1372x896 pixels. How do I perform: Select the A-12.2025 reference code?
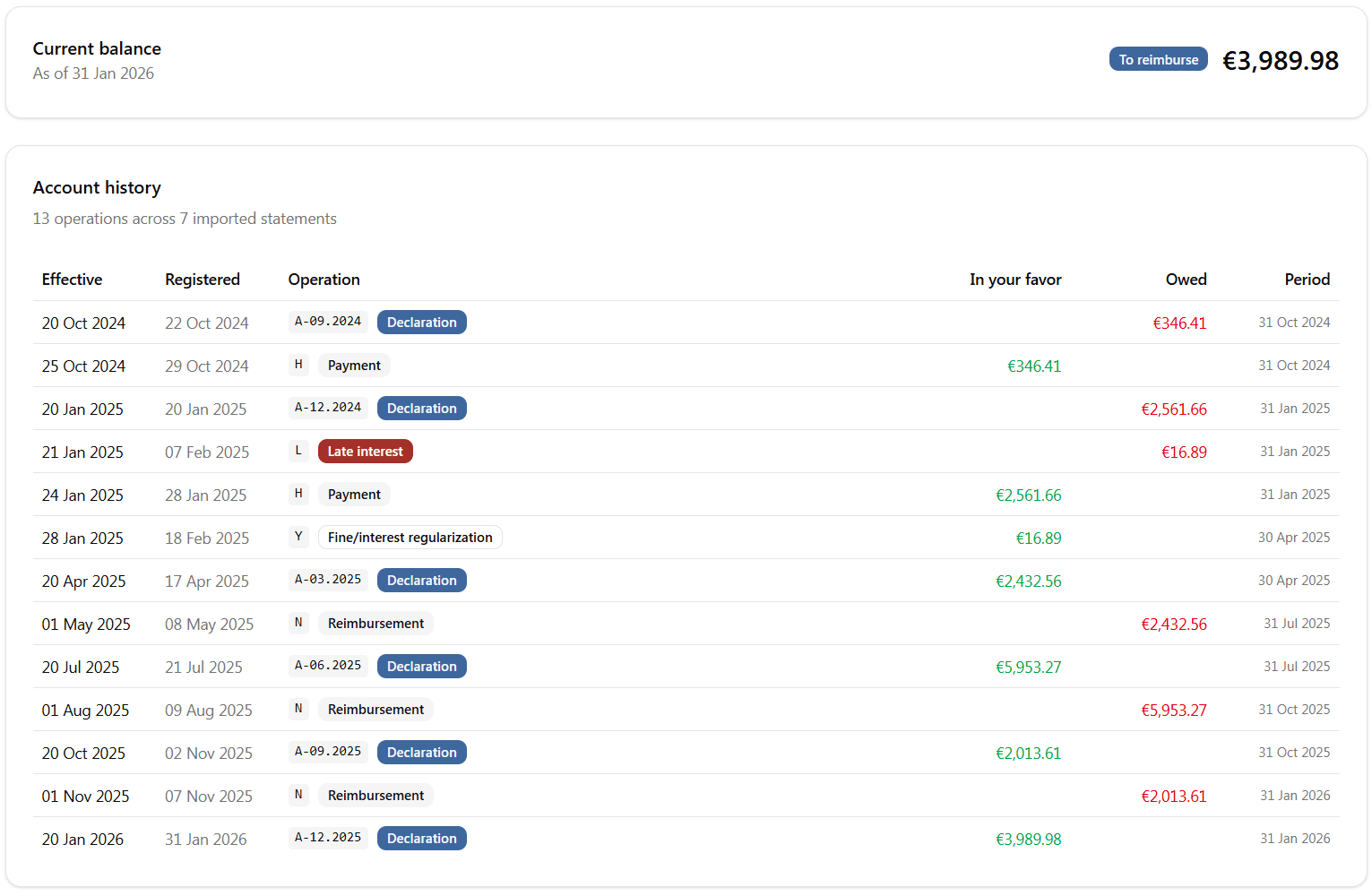(328, 838)
